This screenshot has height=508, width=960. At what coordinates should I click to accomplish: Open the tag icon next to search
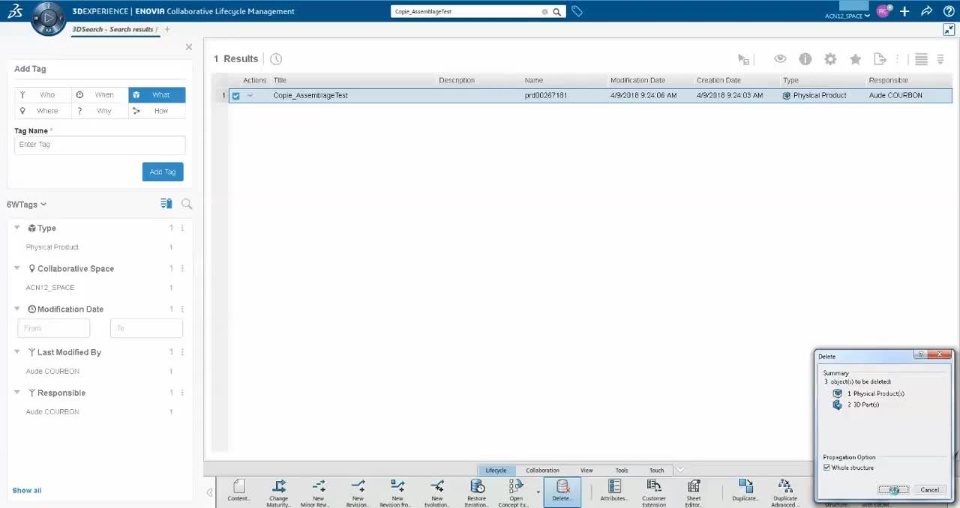tap(577, 11)
